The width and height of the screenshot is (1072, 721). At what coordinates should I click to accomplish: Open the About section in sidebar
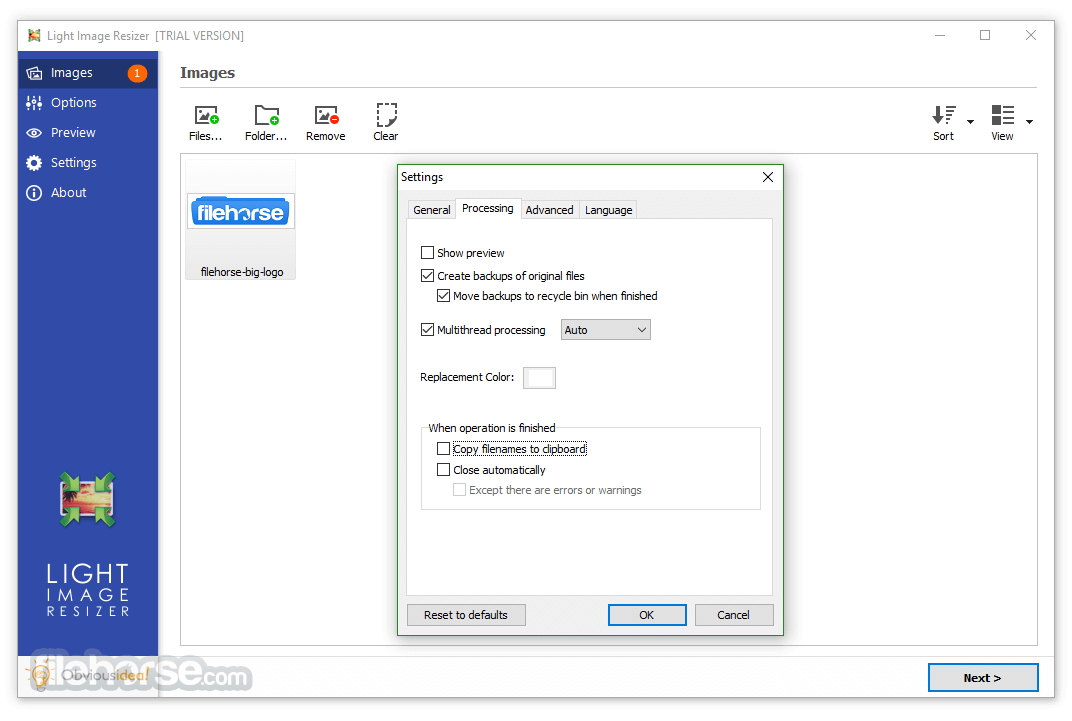(88, 193)
